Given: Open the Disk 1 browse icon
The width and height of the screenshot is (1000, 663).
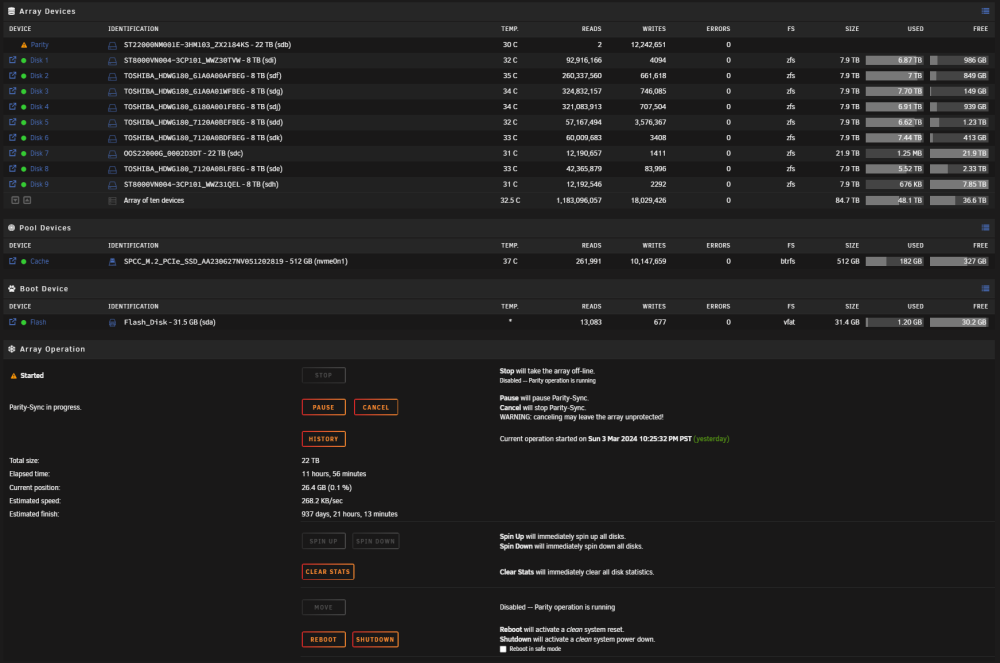Looking at the screenshot, I should [12, 60].
